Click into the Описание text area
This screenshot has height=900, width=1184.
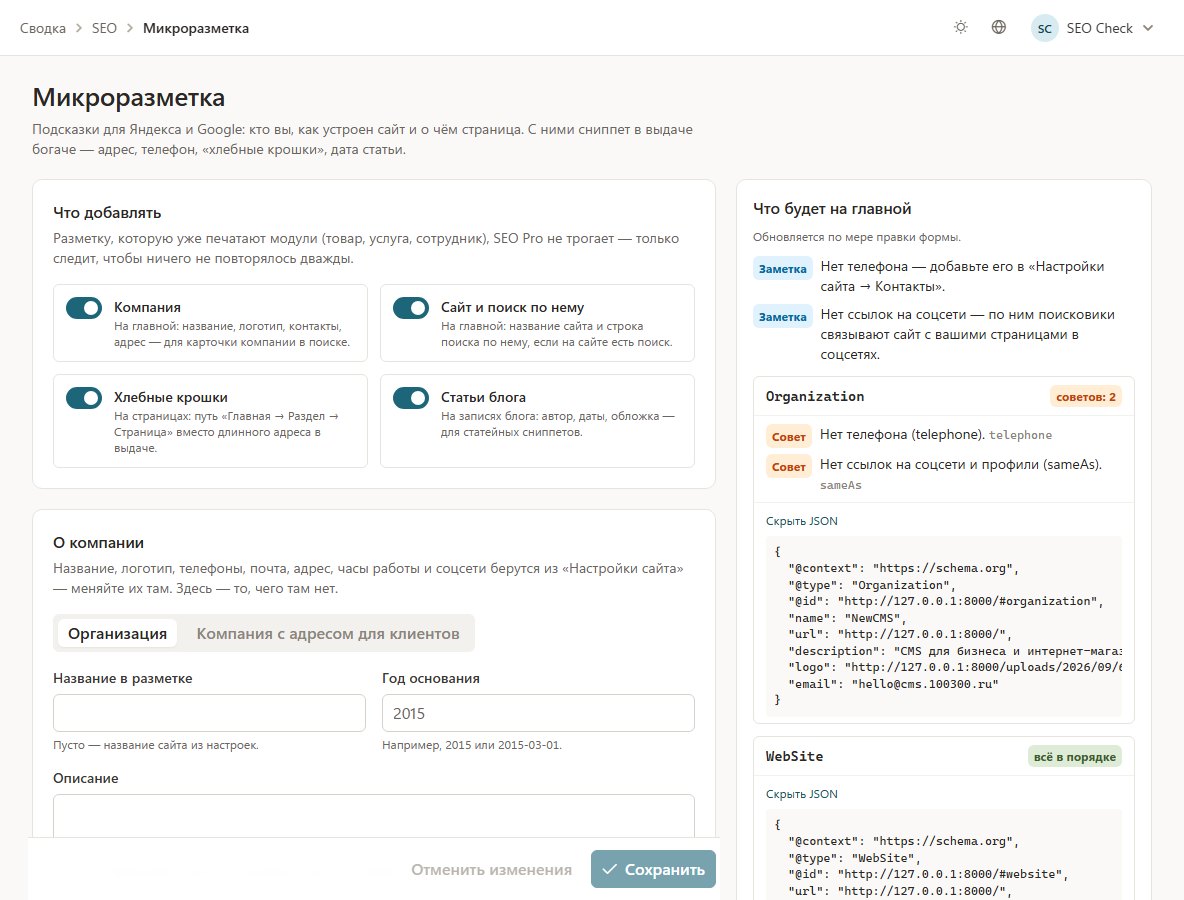pyautogui.click(x=374, y=815)
